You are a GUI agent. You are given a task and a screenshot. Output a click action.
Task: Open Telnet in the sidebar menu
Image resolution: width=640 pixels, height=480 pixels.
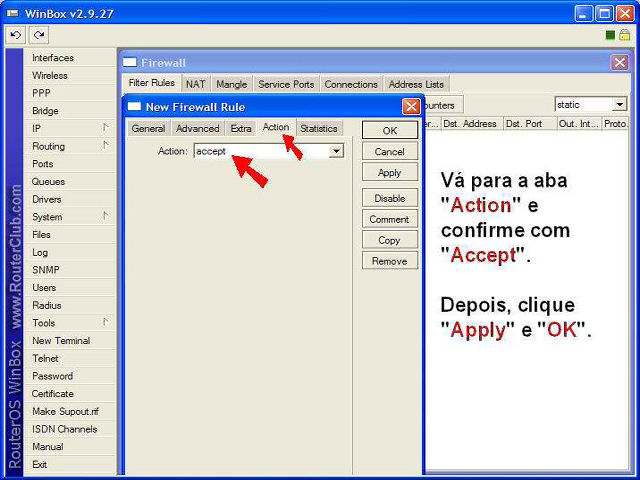(x=70, y=358)
